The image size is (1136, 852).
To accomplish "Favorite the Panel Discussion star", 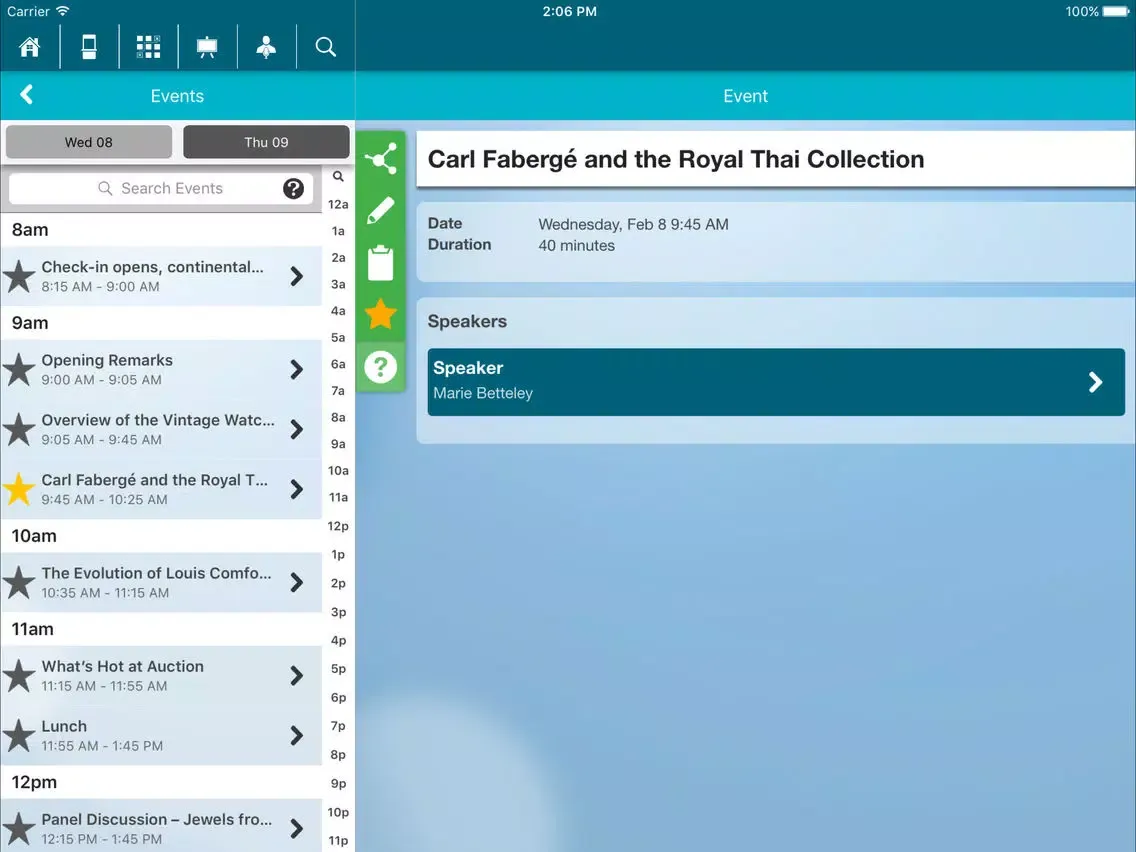I will click(x=19, y=829).
